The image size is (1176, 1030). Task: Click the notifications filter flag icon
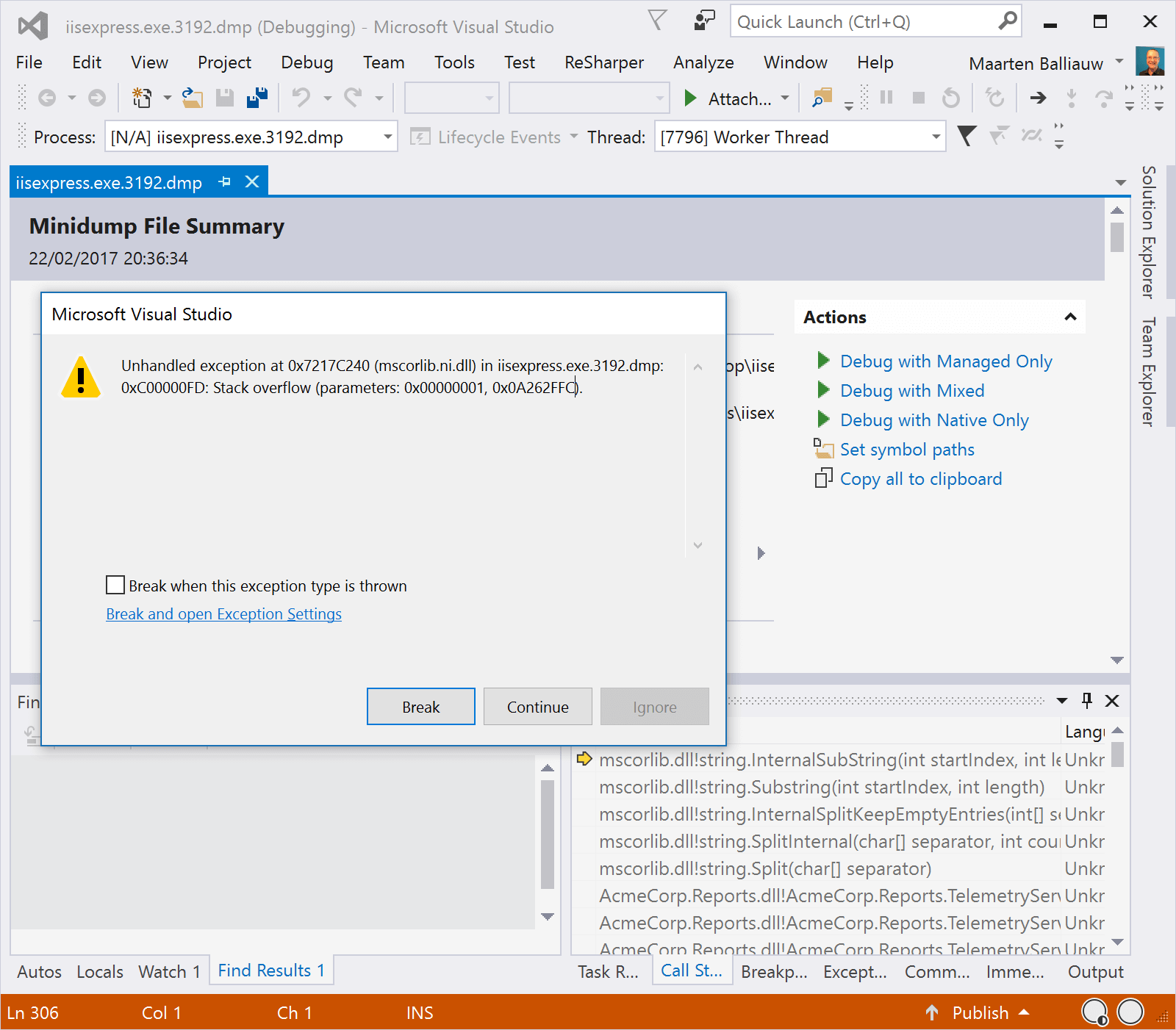[657, 21]
